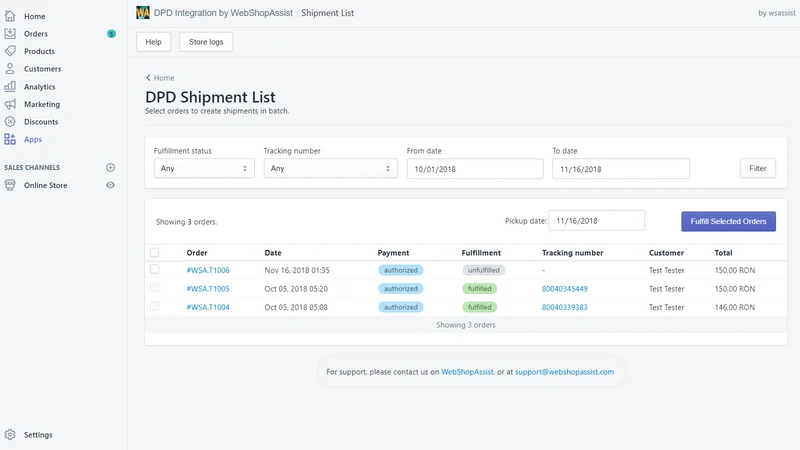Toggle the select-all orders checkbox

tap(155, 253)
